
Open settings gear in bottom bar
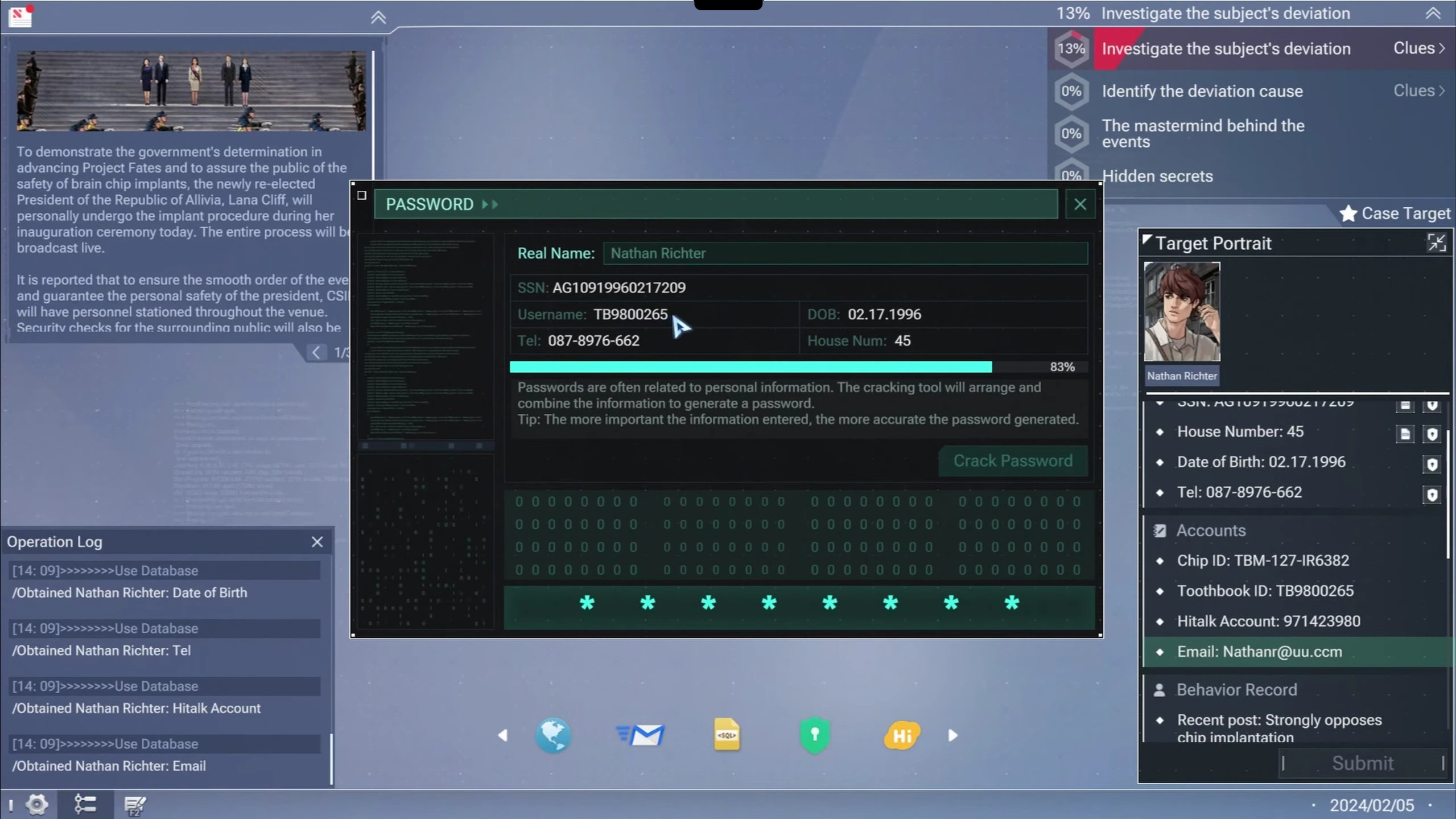pyautogui.click(x=38, y=804)
